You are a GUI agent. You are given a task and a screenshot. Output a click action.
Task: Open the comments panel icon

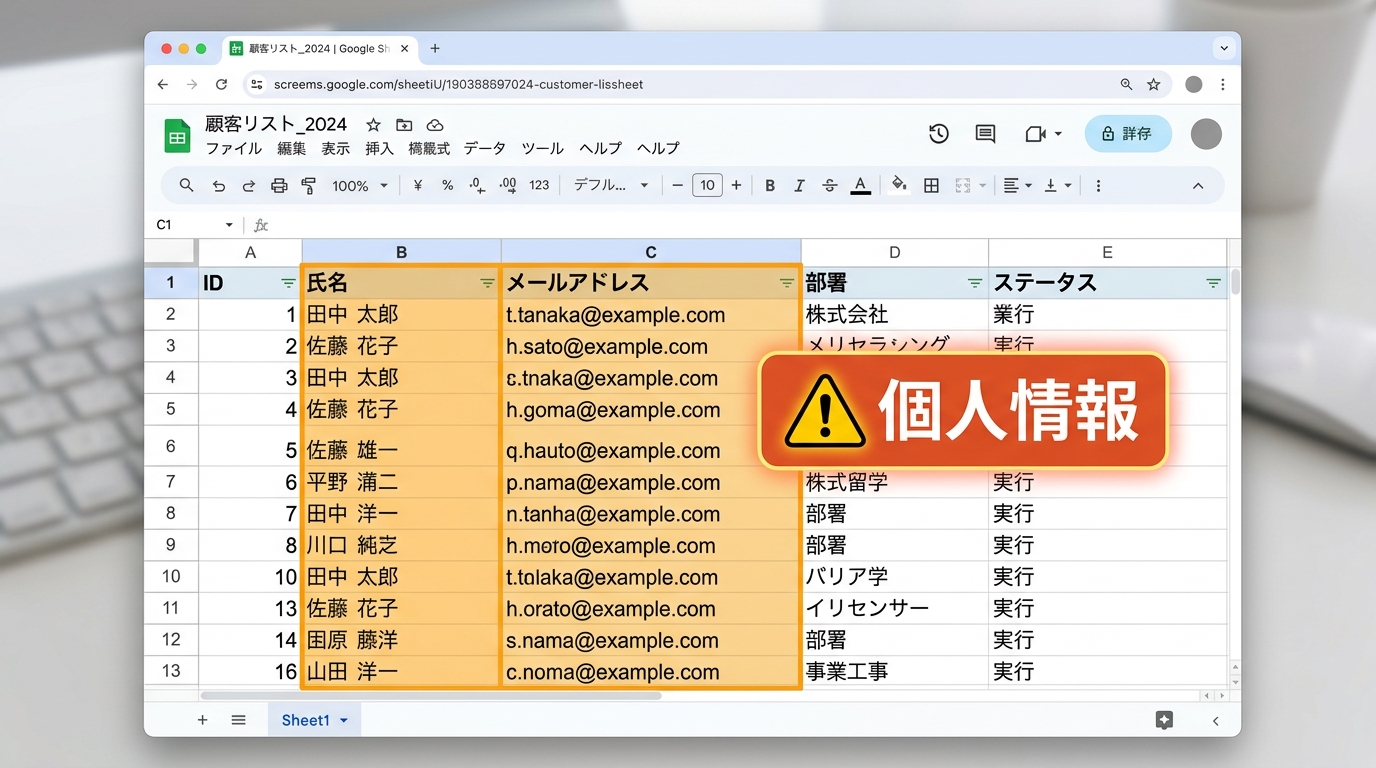(985, 134)
